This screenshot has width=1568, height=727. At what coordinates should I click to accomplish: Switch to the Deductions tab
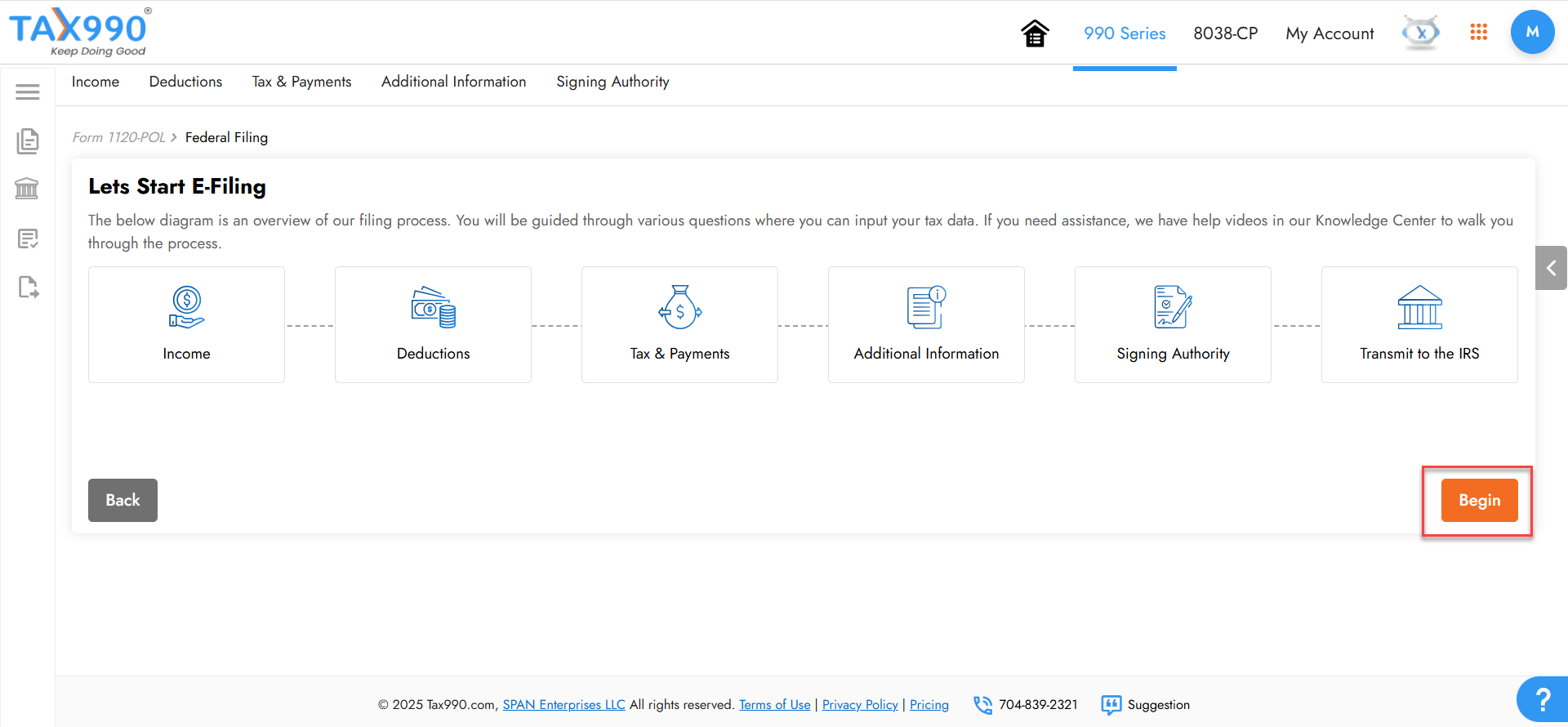185,82
